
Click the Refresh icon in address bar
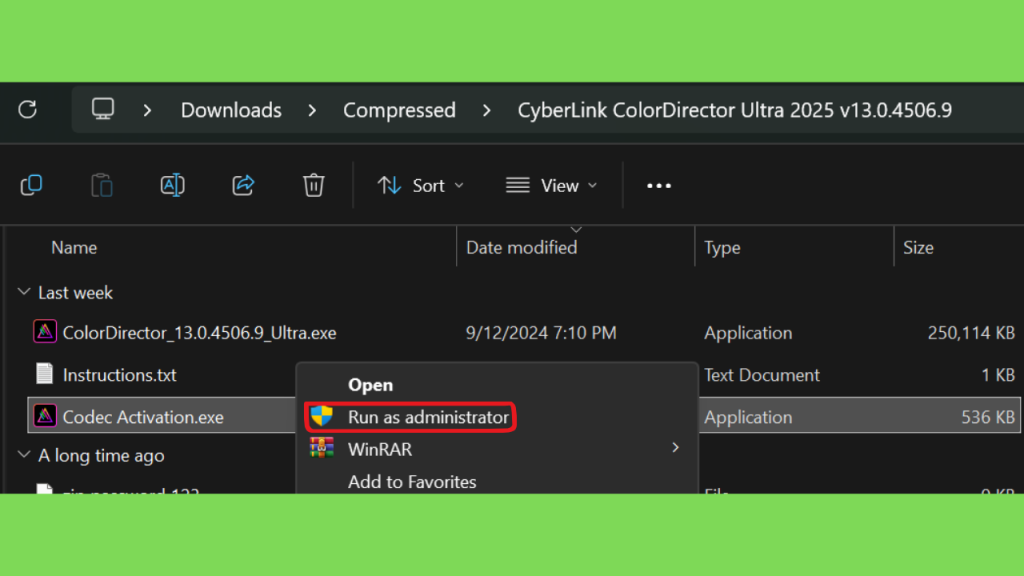27,110
